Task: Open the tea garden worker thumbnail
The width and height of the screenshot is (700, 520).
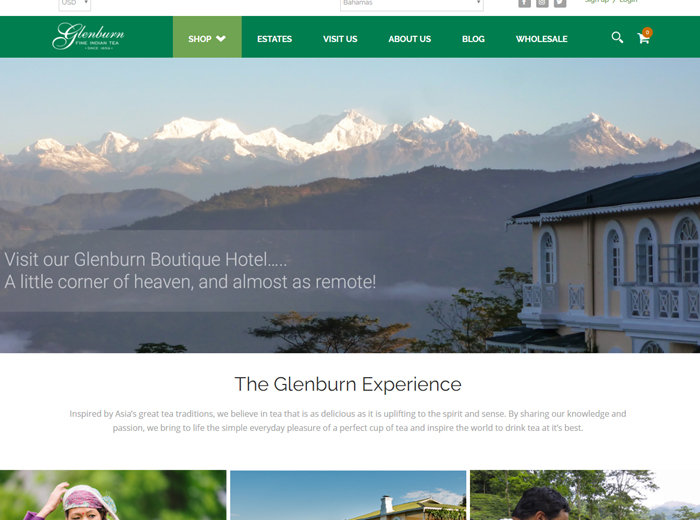Action: 585,495
